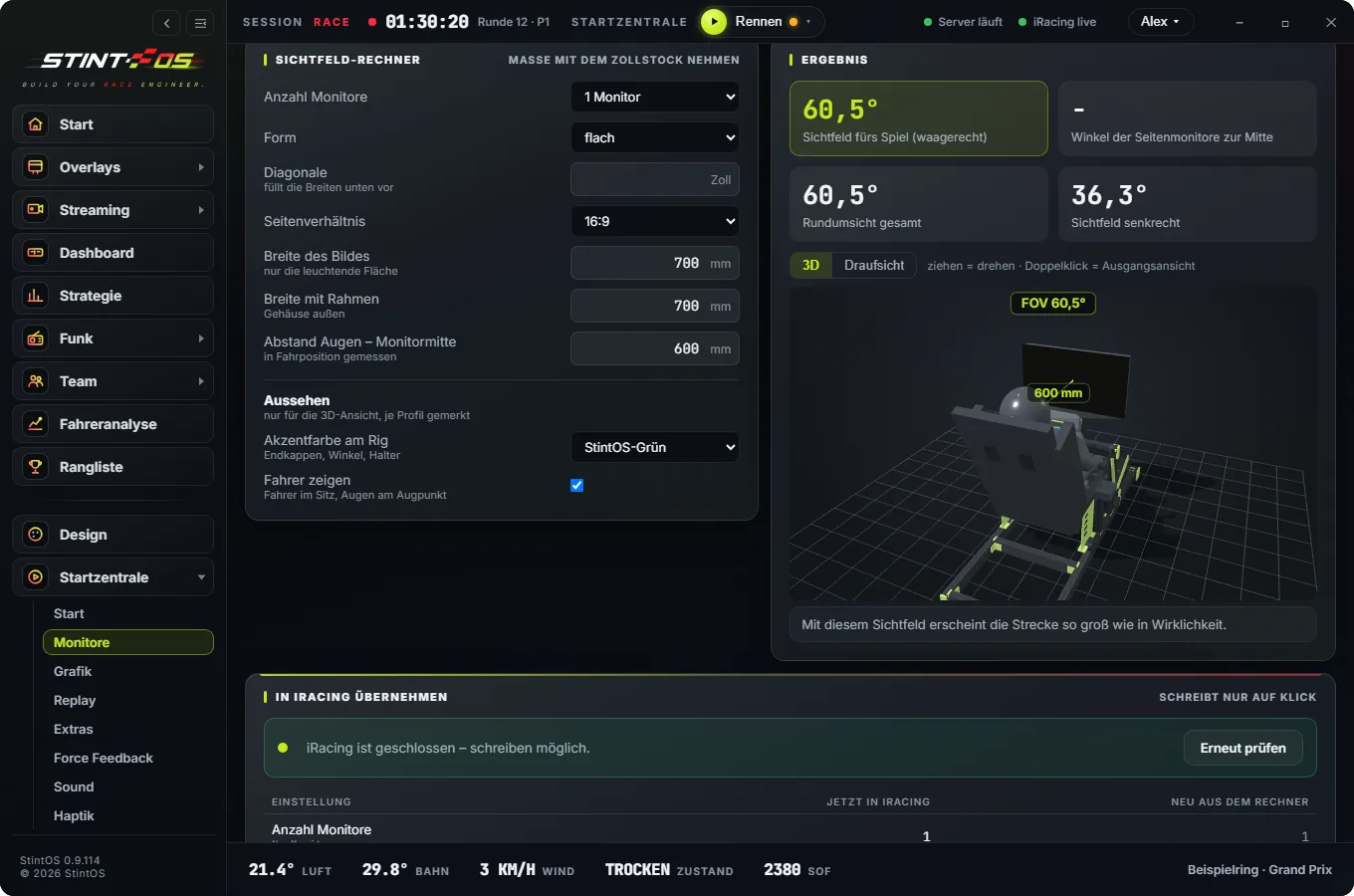Image resolution: width=1354 pixels, height=896 pixels.
Task: Open the hamburger menu icon near logo
Action: point(200,23)
